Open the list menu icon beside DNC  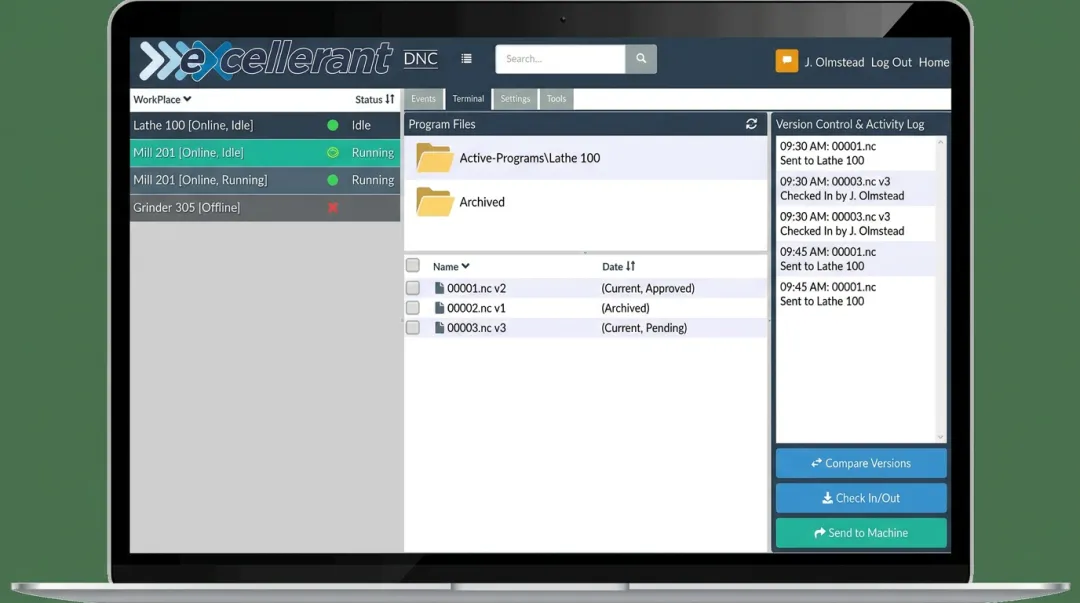466,59
